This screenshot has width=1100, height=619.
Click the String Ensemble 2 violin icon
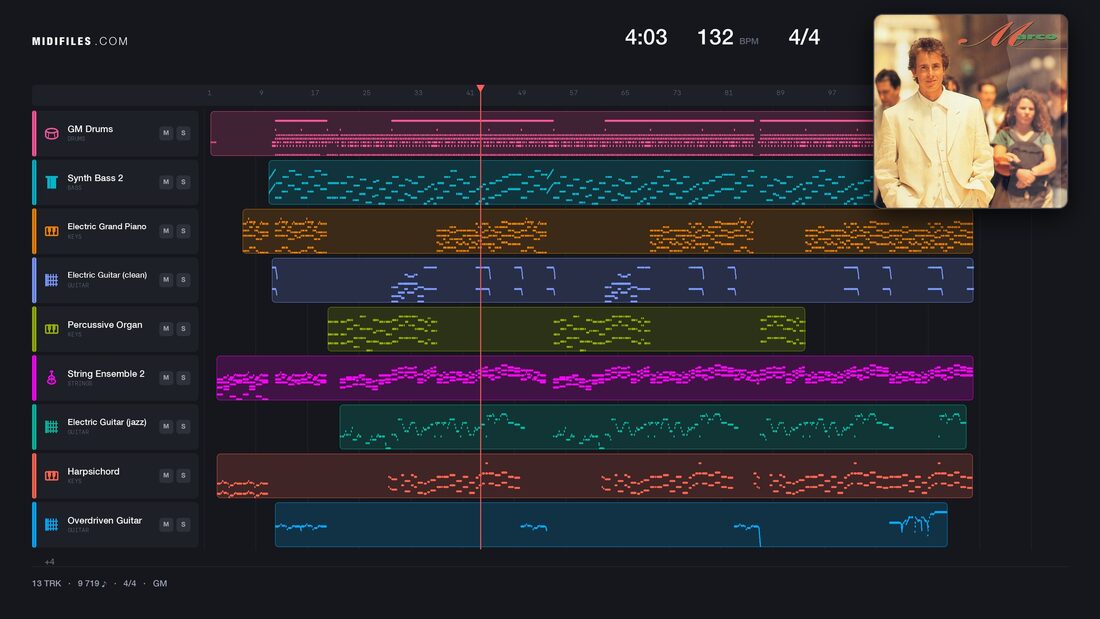pyautogui.click(x=51, y=378)
